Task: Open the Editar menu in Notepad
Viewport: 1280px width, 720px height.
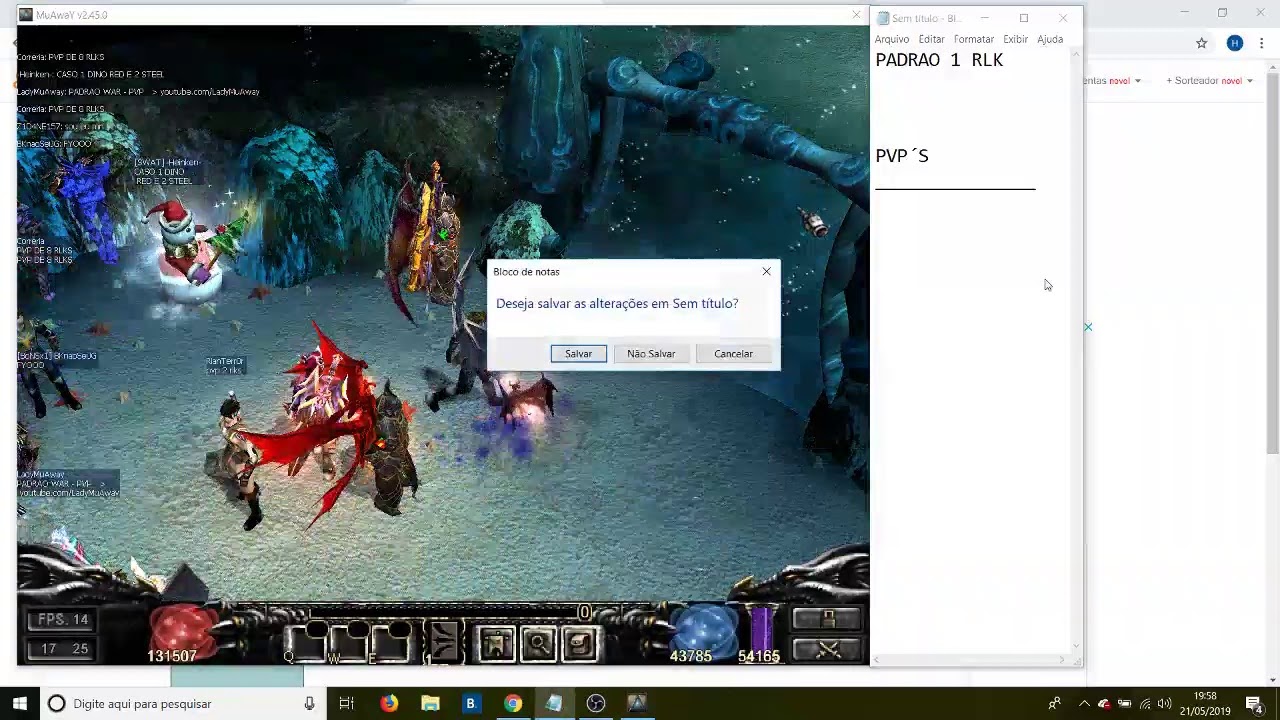Action: coord(931,39)
